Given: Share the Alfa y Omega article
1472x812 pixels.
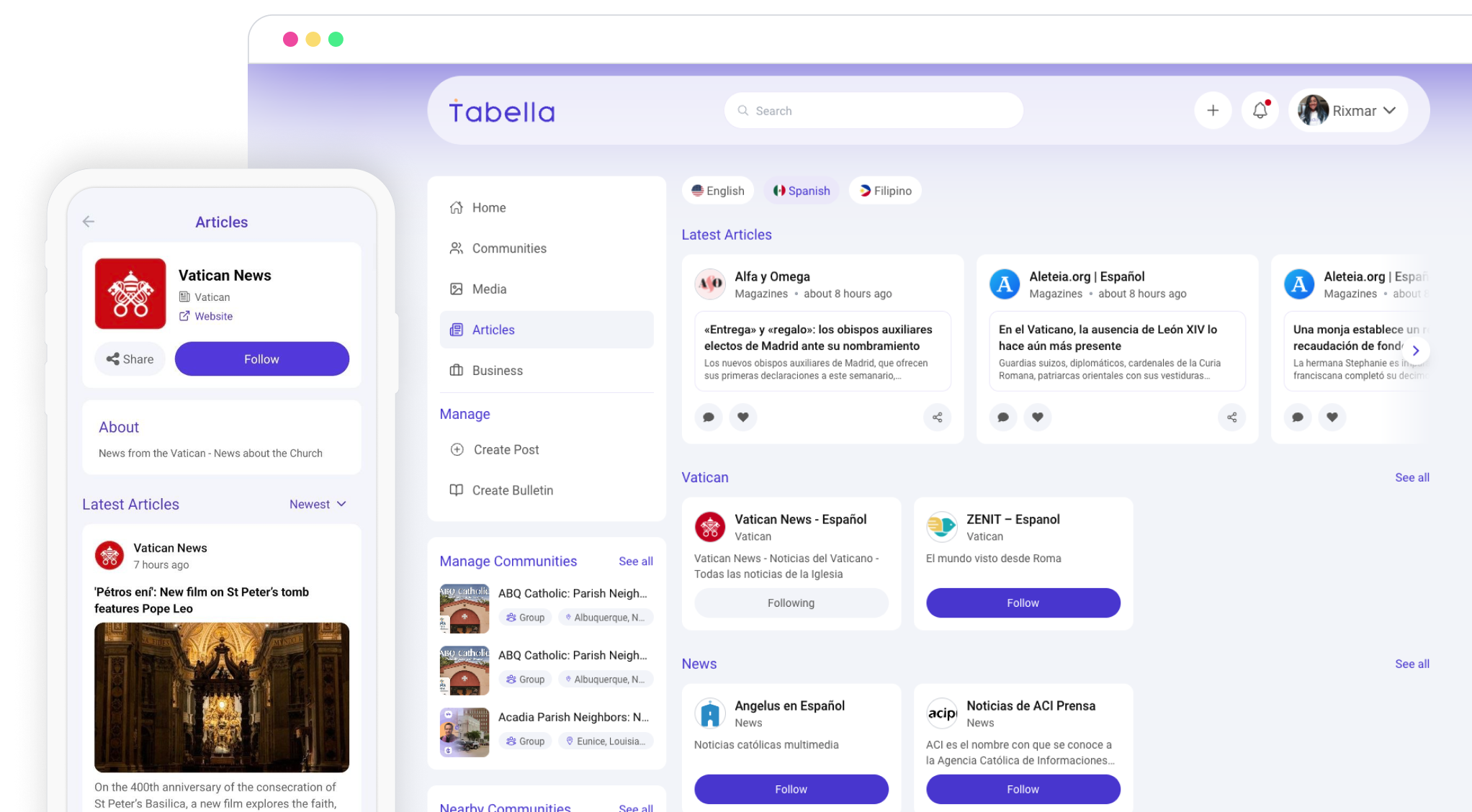Looking at the screenshot, I should click(x=937, y=417).
